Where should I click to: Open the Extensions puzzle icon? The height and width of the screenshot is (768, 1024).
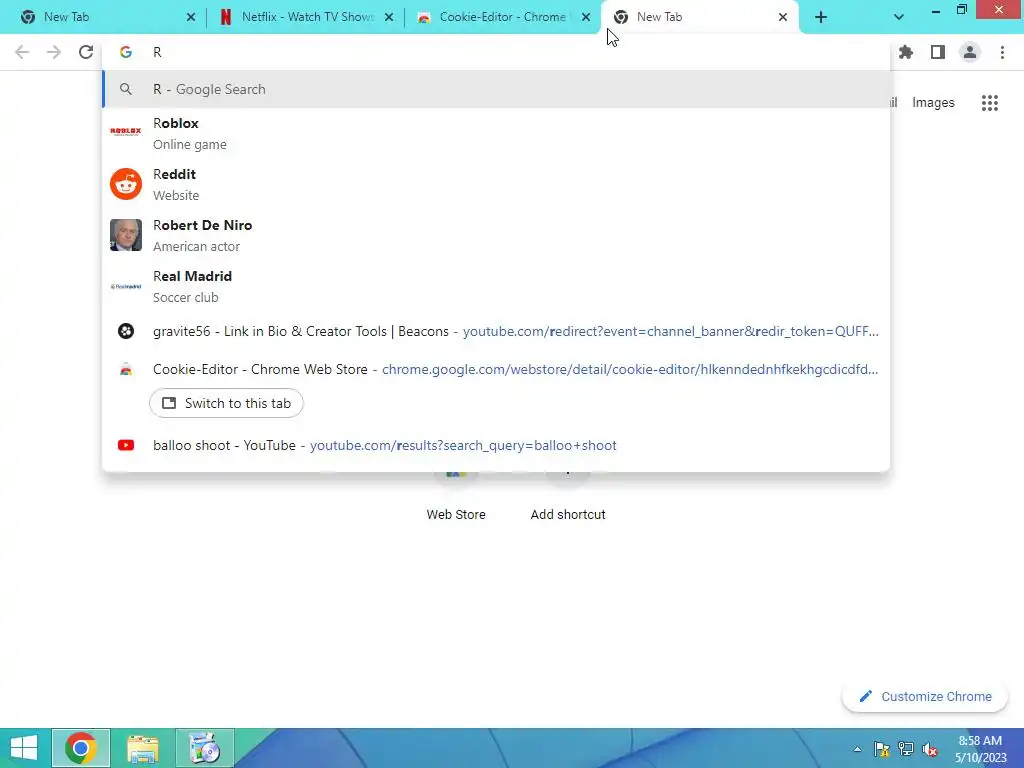[x=906, y=52]
